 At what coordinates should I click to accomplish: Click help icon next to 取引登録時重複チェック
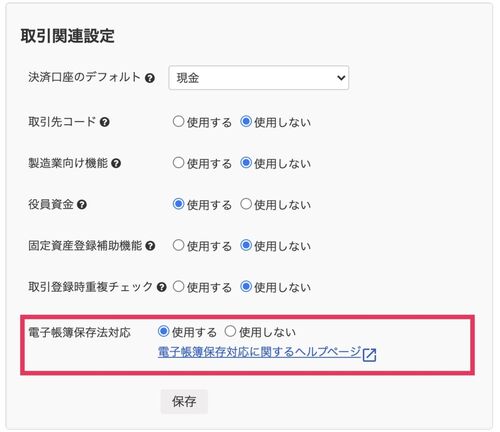coord(162,287)
